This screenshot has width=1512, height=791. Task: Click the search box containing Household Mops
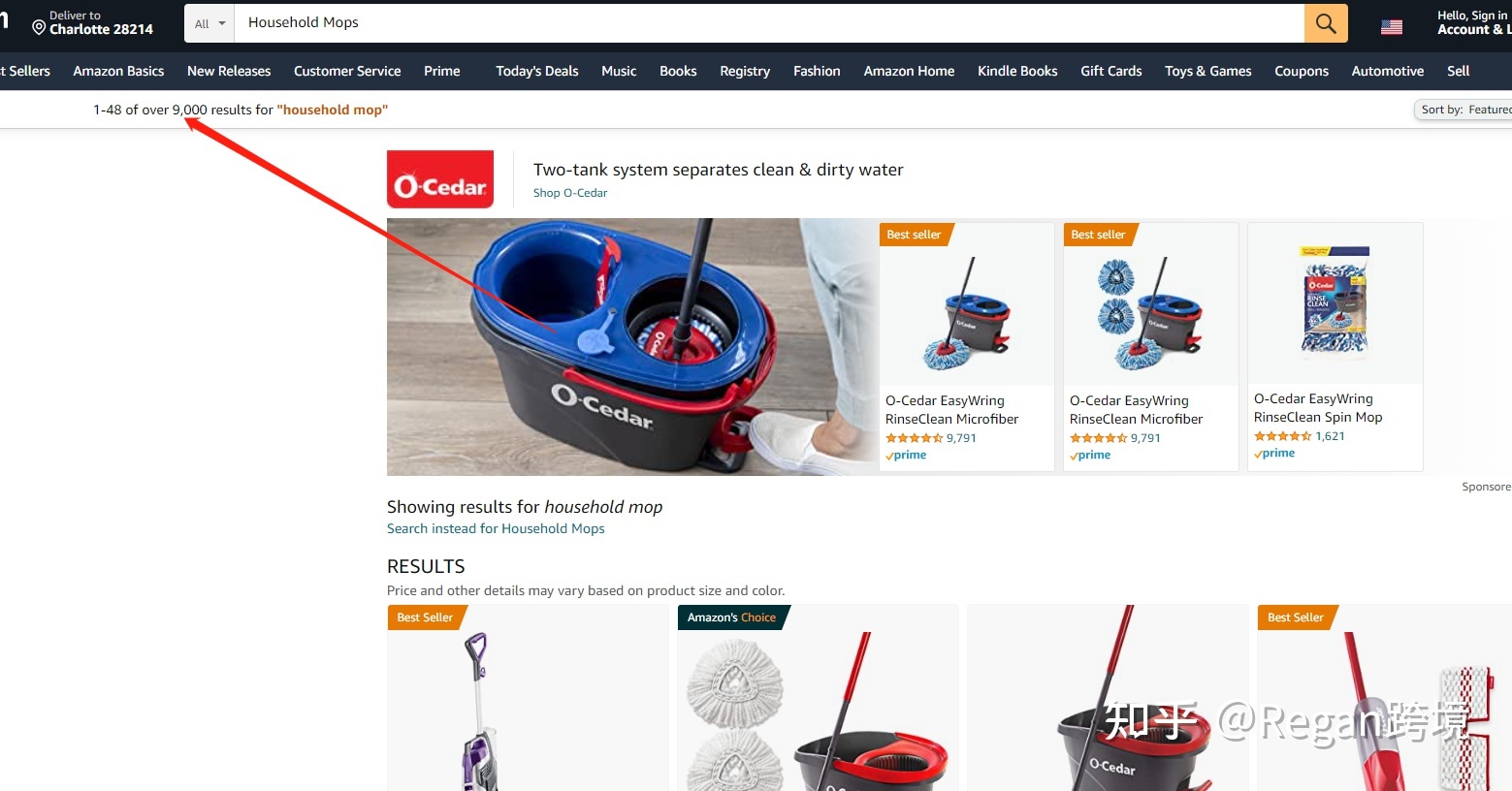coord(769,23)
